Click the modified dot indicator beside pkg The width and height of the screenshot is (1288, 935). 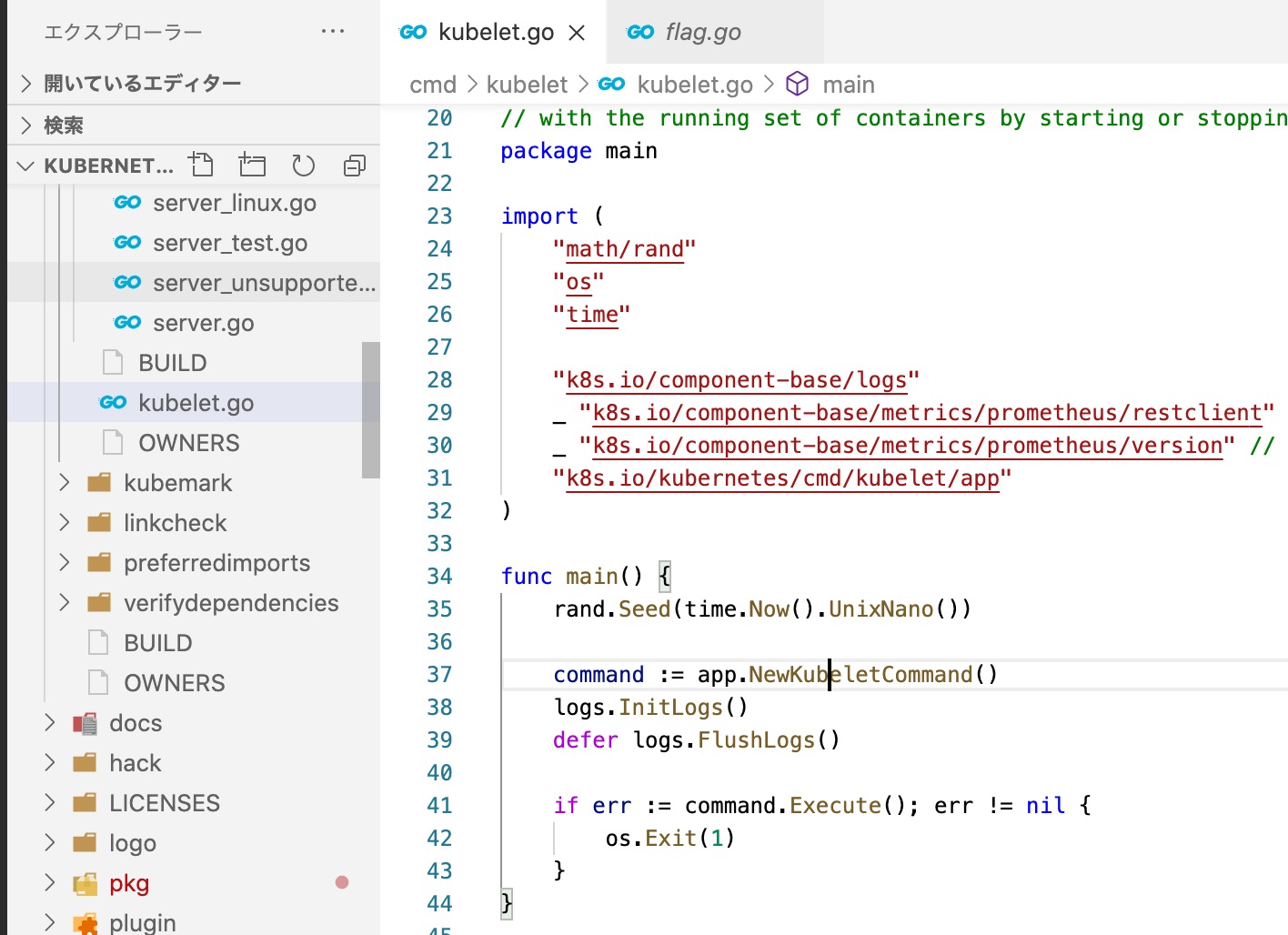coord(342,882)
